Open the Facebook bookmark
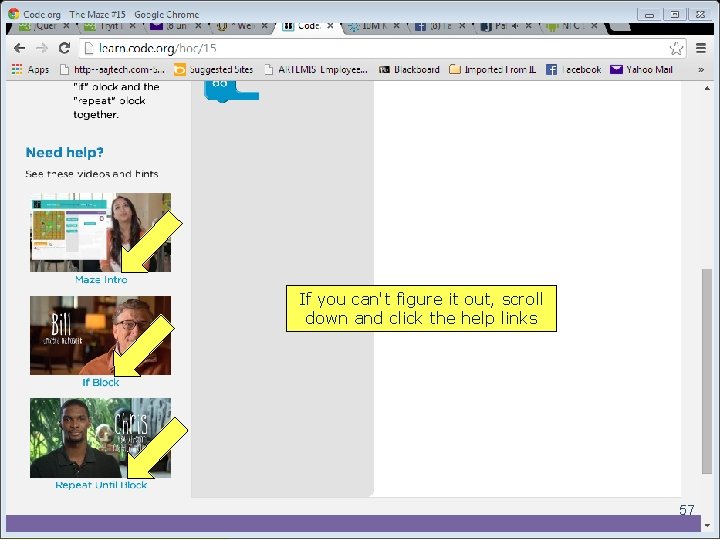Screen dimensions: 720x540 tap(574, 69)
